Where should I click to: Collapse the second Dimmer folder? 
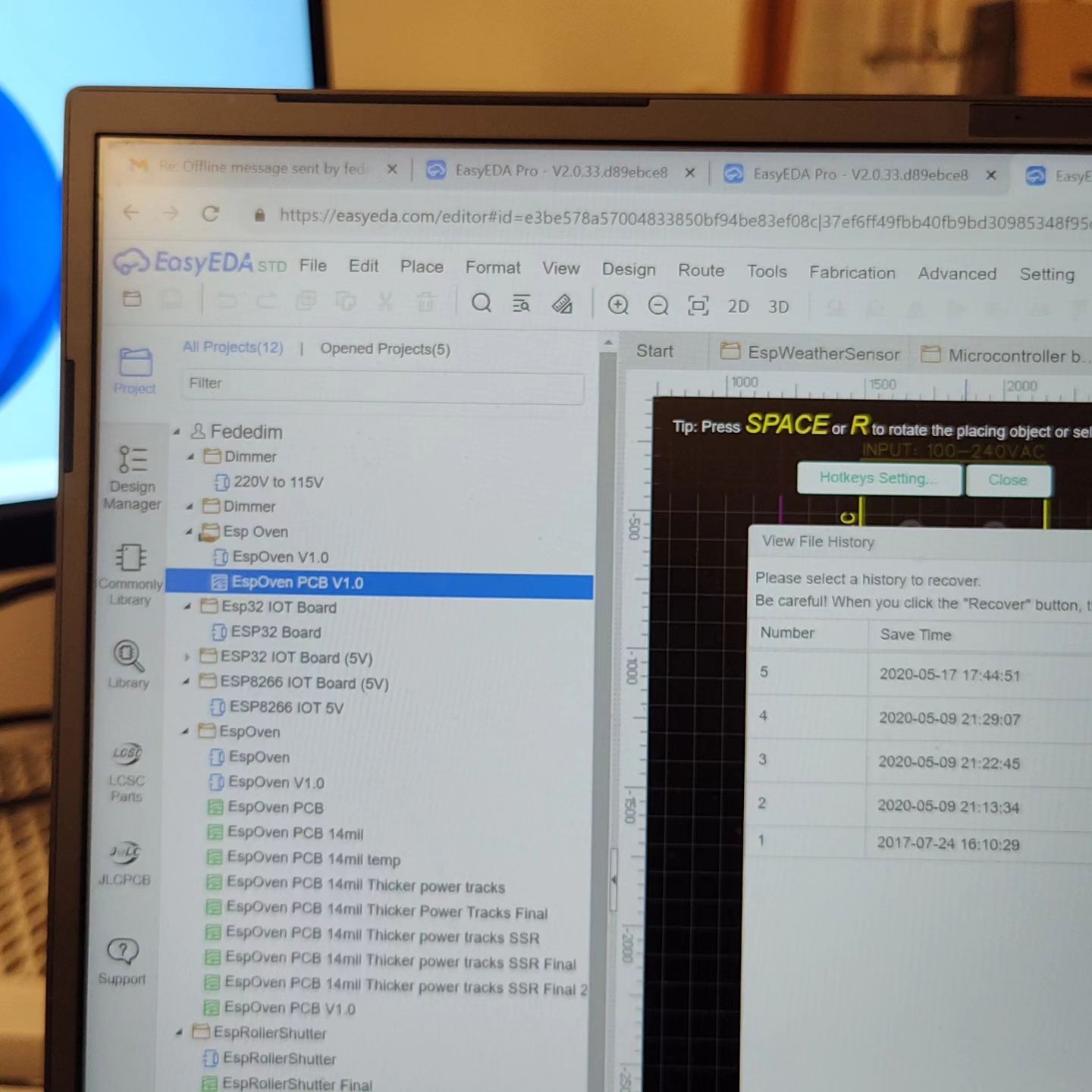click(x=190, y=506)
